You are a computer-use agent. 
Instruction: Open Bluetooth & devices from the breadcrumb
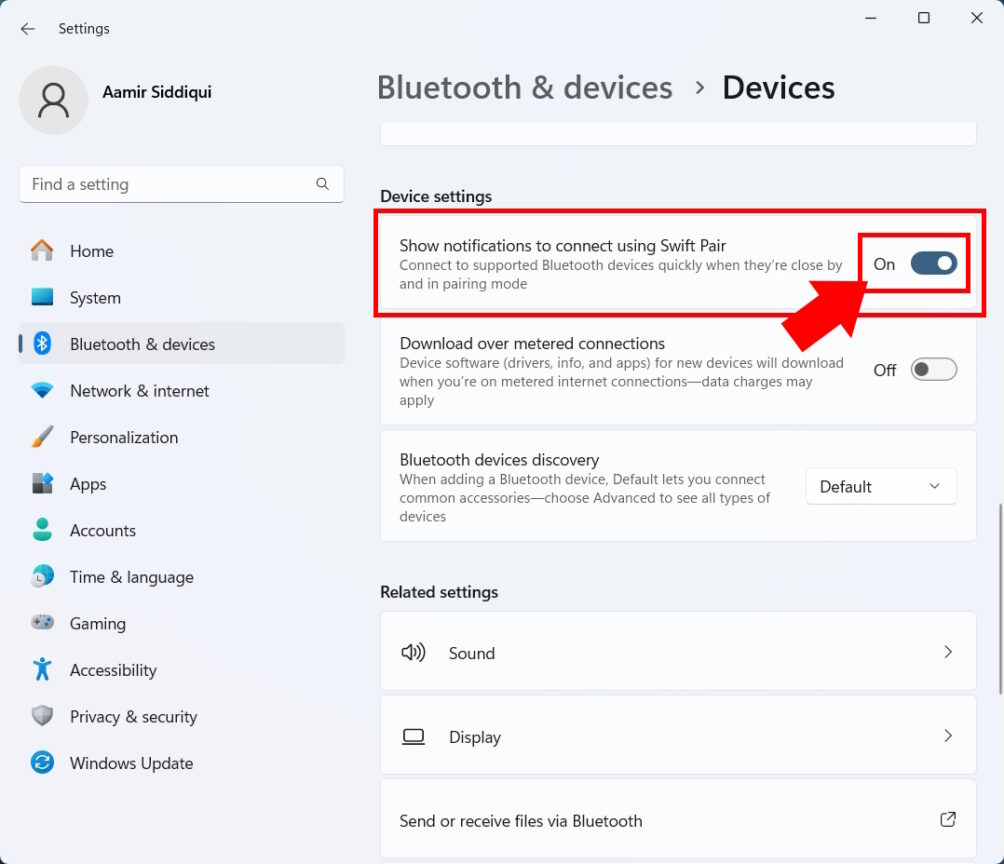click(524, 88)
